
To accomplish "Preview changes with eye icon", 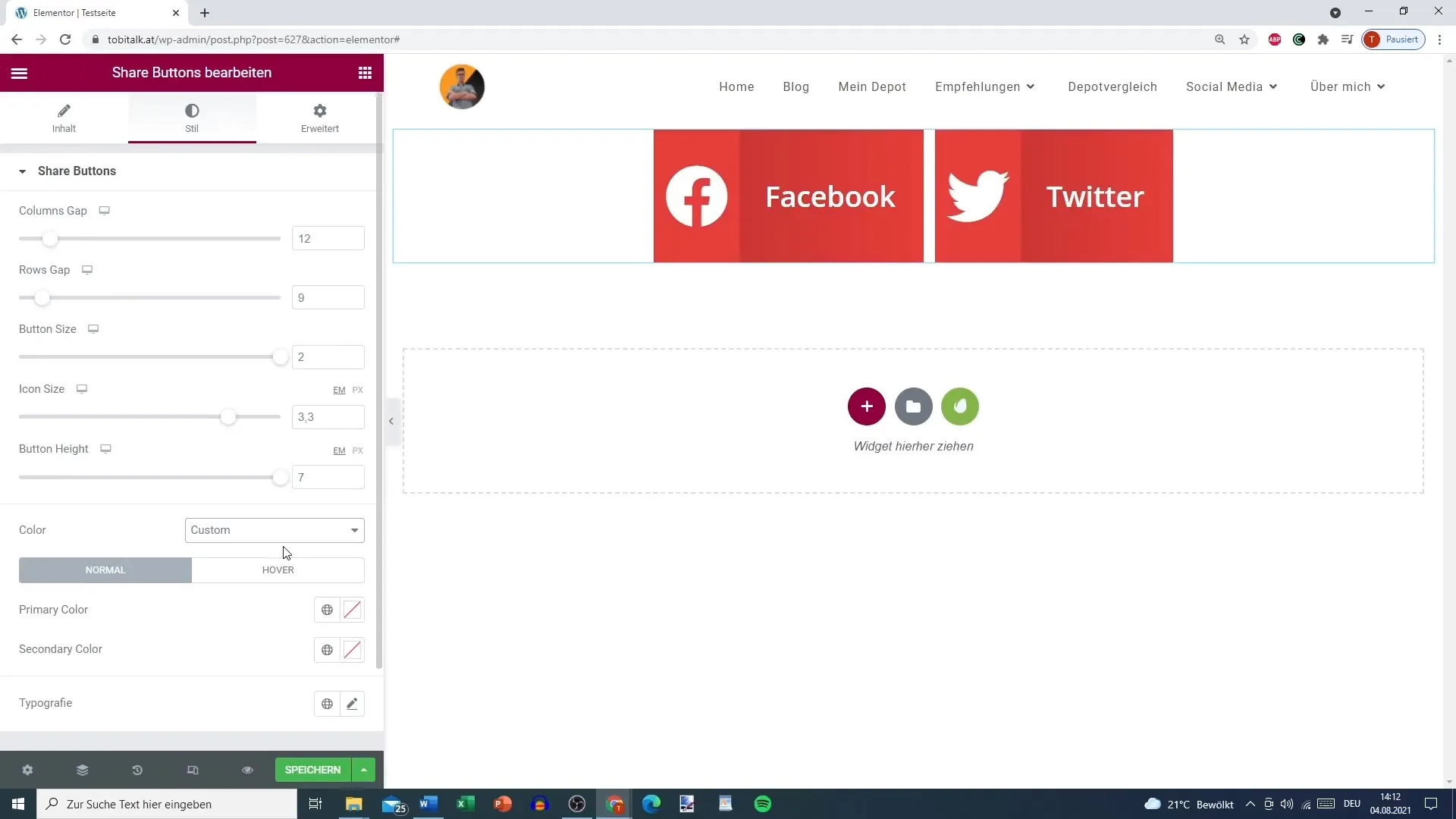I will tap(247, 770).
